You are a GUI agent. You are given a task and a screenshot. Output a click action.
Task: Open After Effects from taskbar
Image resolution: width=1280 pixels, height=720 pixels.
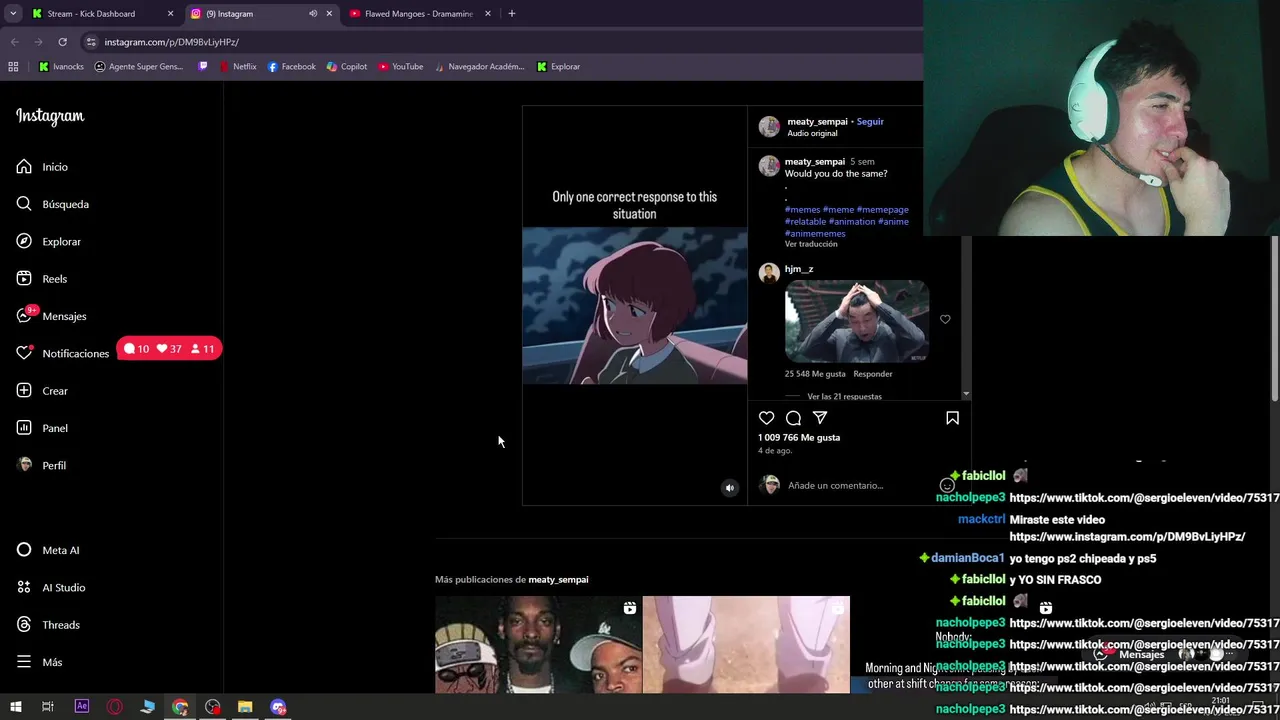(x=82, y=707)
